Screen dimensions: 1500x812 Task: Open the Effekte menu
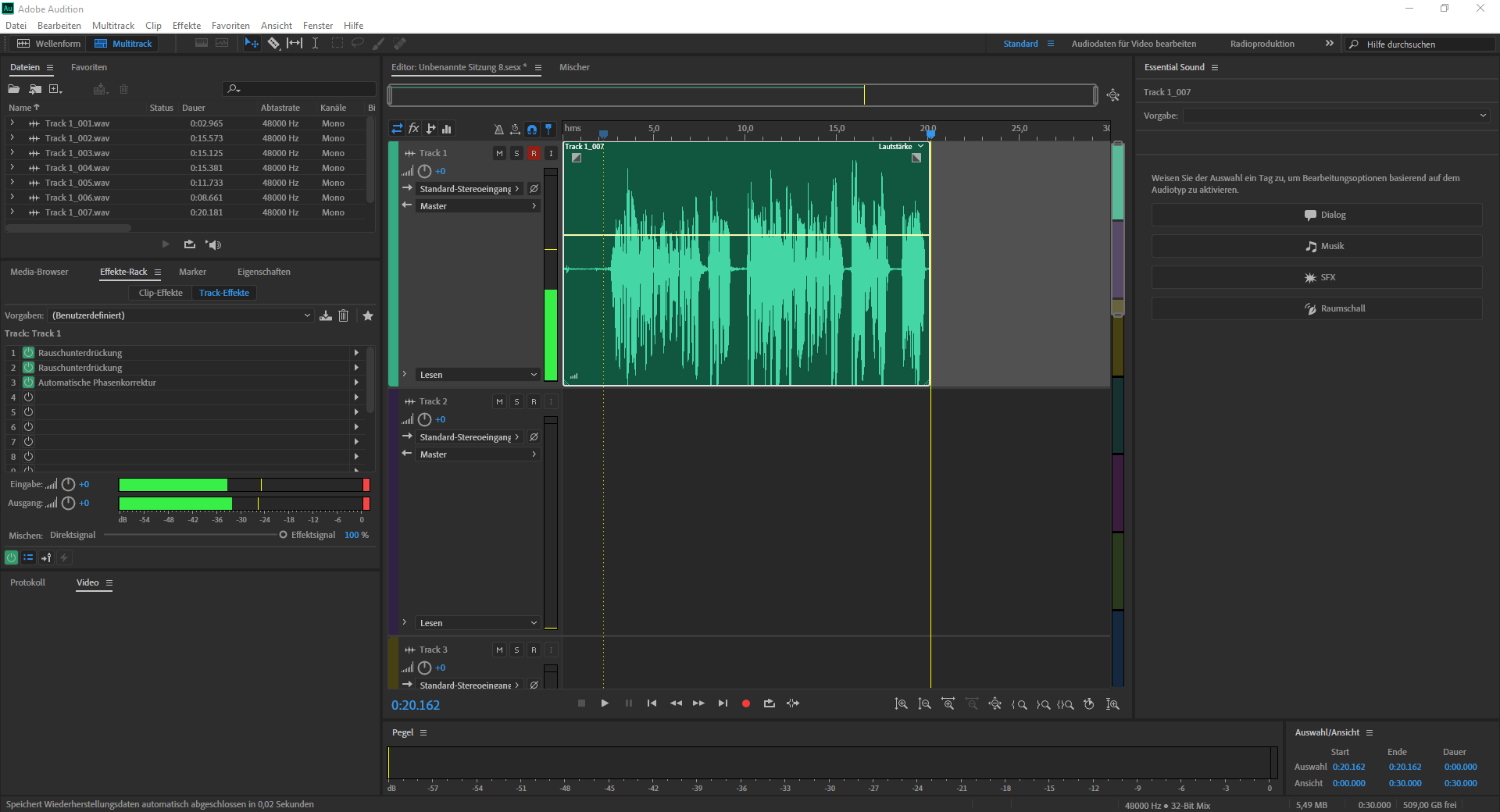pos(186,26)
